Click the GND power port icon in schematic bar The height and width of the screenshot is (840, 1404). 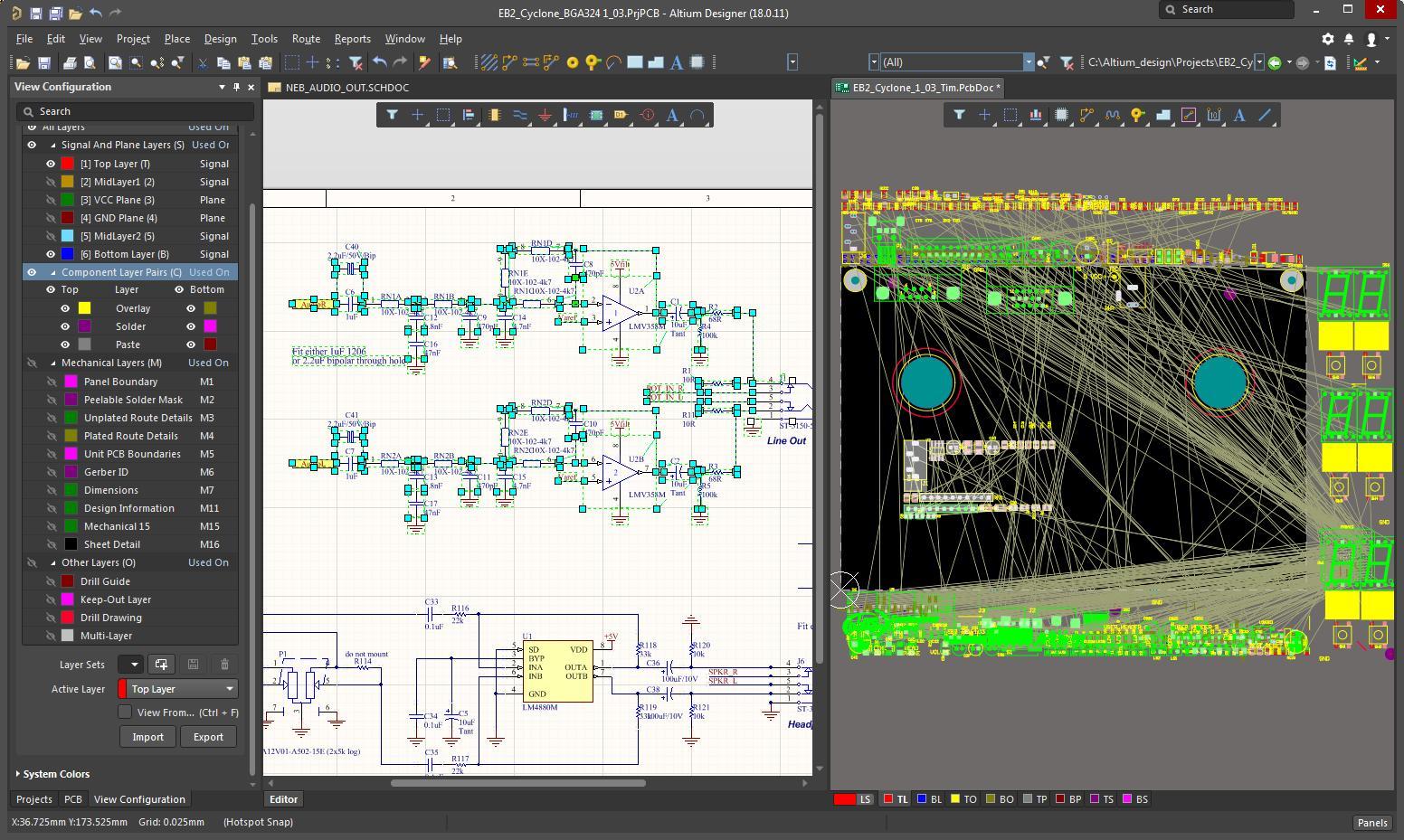[545, 115]
